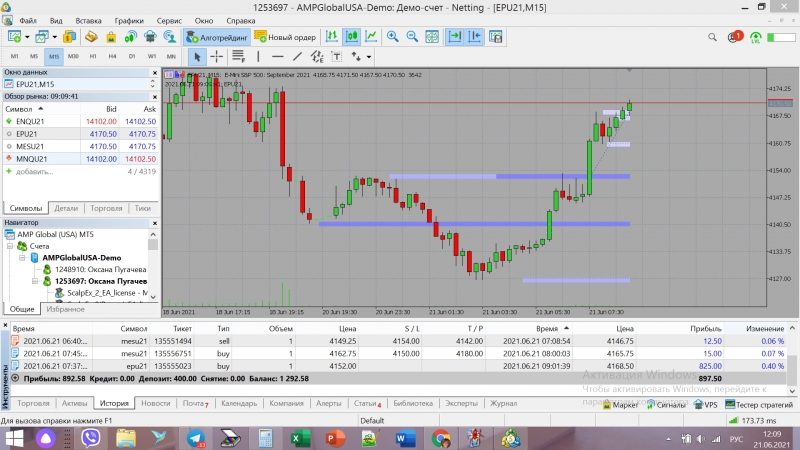The height and width of the screenshot is (450, 800).
Task: Sort history by Символ column header
Action: click(134, 329)
